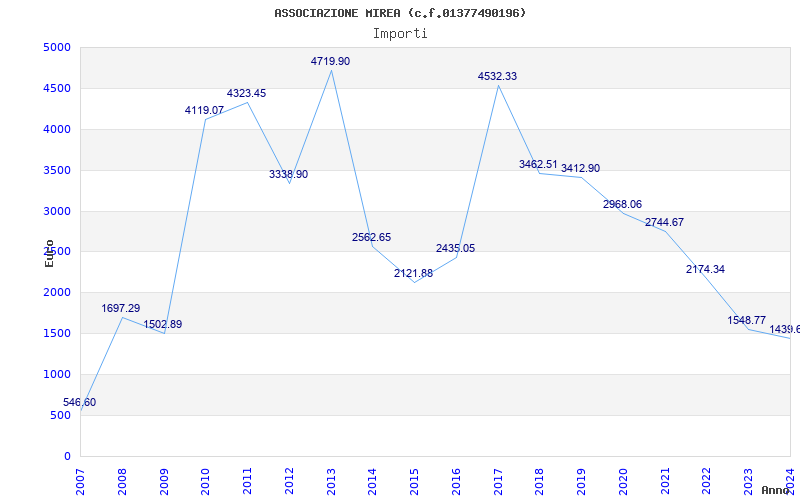The height and width of the screenshot is (500, 800).
Task: Select the 1548.77 value label
Action: click(746, 320)
